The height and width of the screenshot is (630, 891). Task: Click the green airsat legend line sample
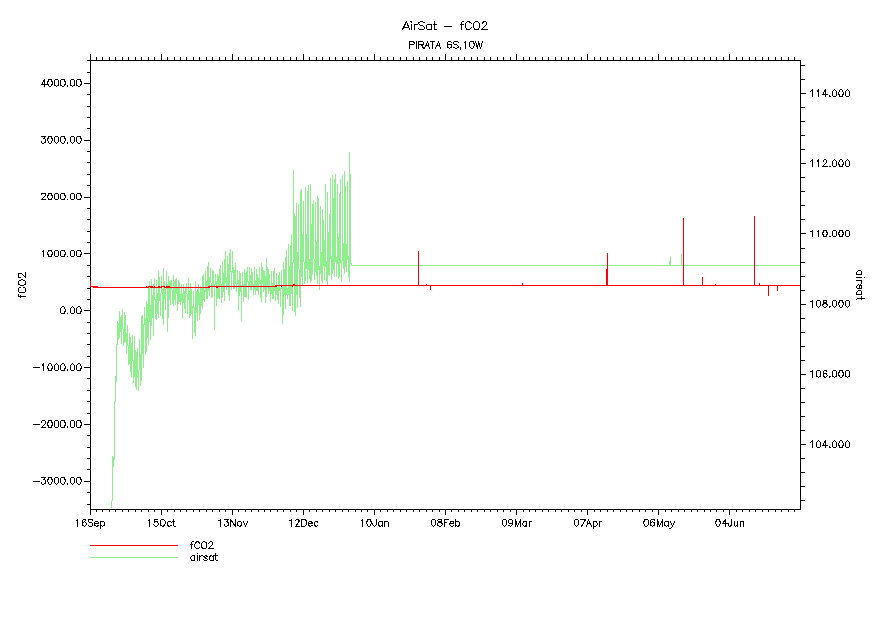(133, 557)
